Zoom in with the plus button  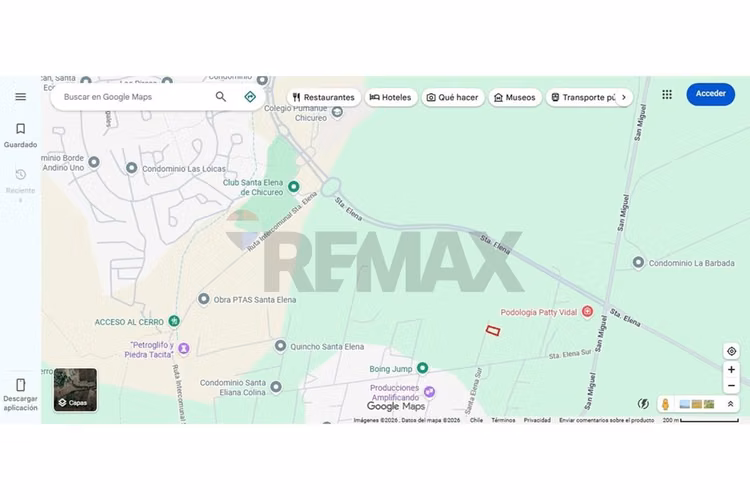tap(731, 370)
